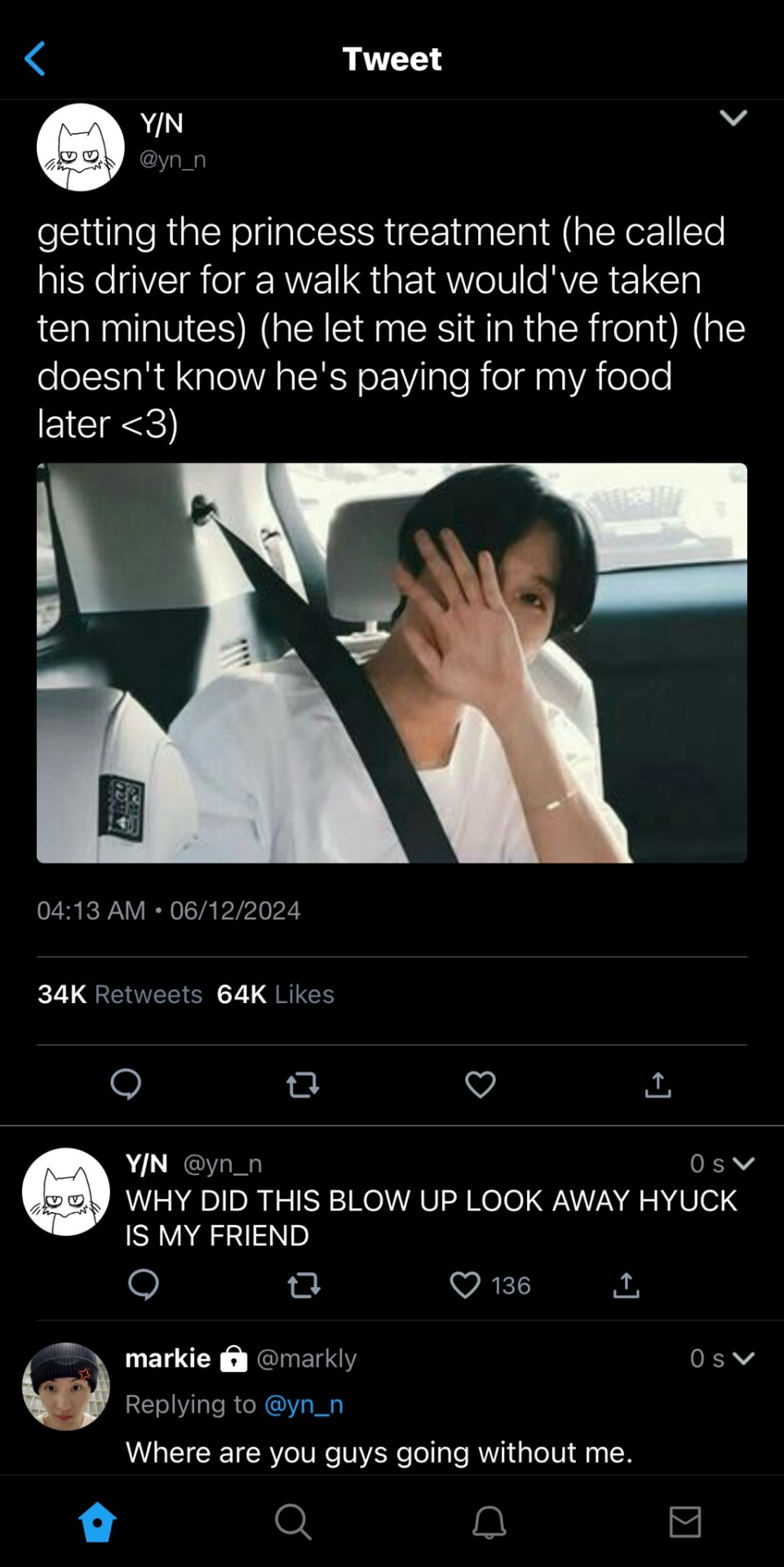Open the Notifications bell tab
Image resolution: width=784 pixels, height=1567 pixels.
point(489,1522)
